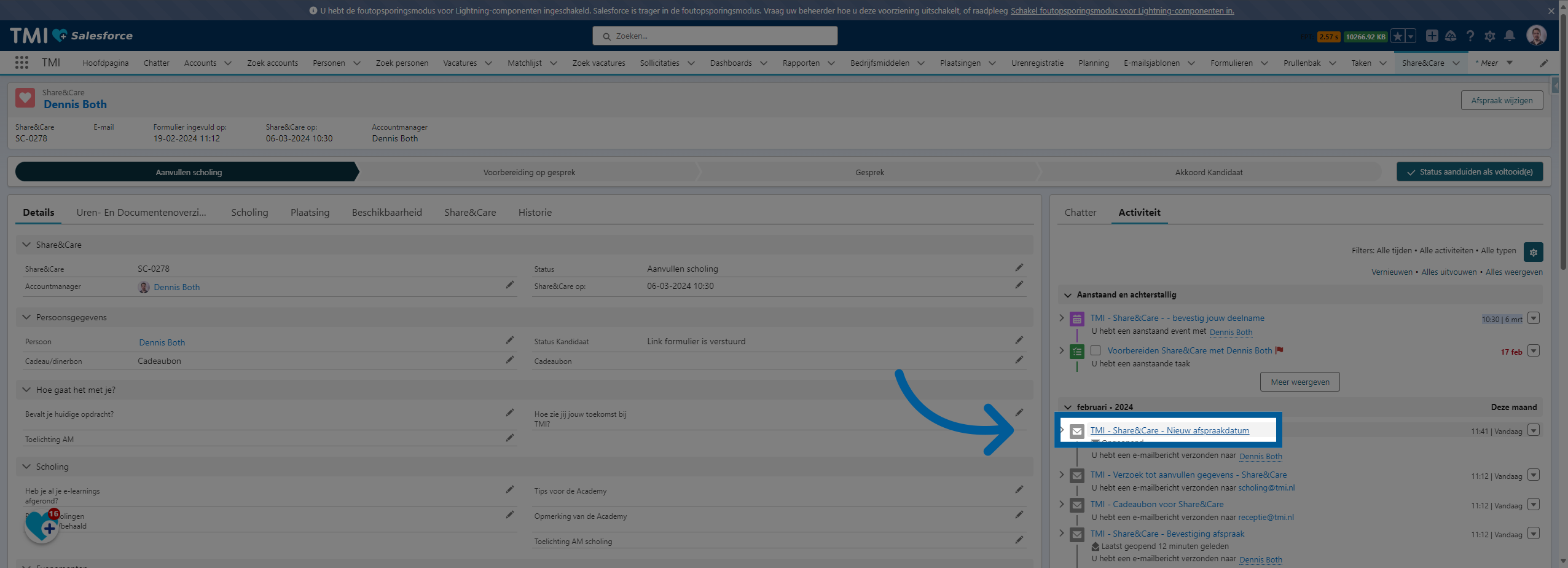Select Akkoord Kandidaat path stage

(1209, 172)
